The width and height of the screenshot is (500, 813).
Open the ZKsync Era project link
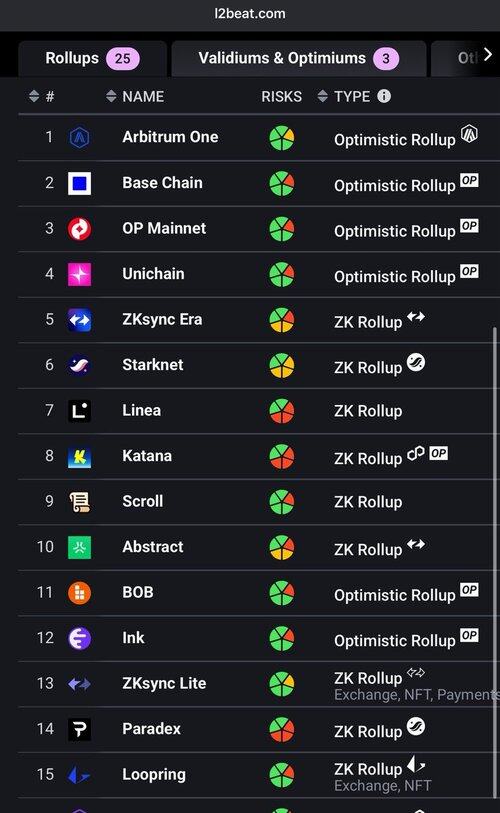162,319
